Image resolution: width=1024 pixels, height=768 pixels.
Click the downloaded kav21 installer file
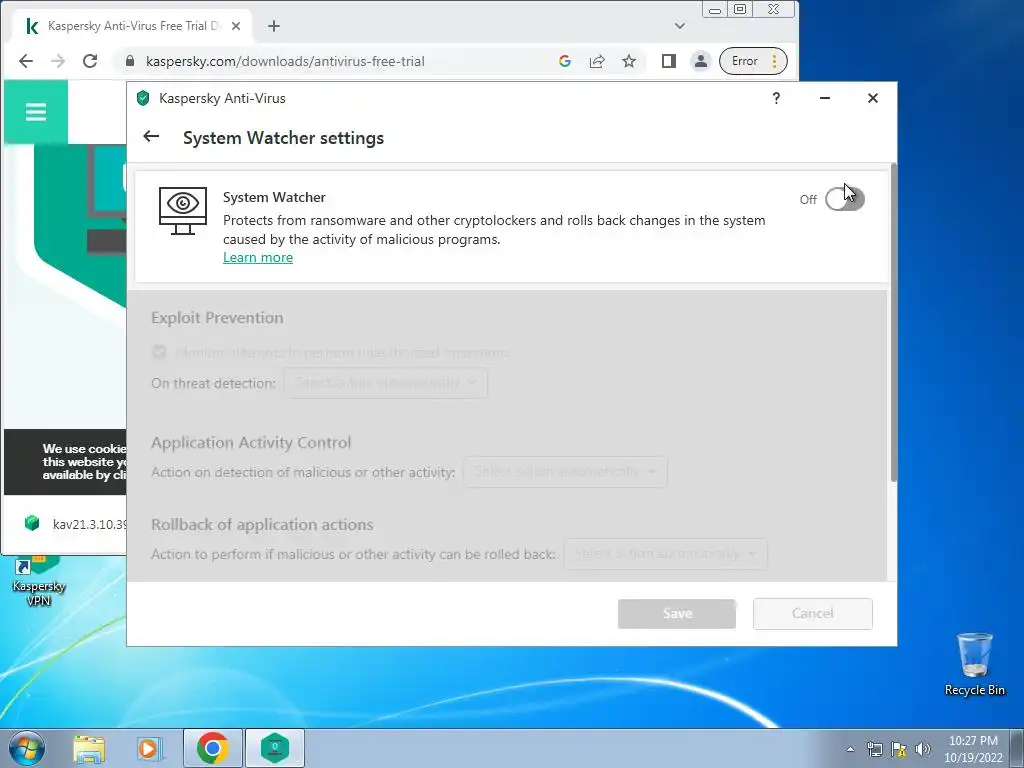[75, 524]
